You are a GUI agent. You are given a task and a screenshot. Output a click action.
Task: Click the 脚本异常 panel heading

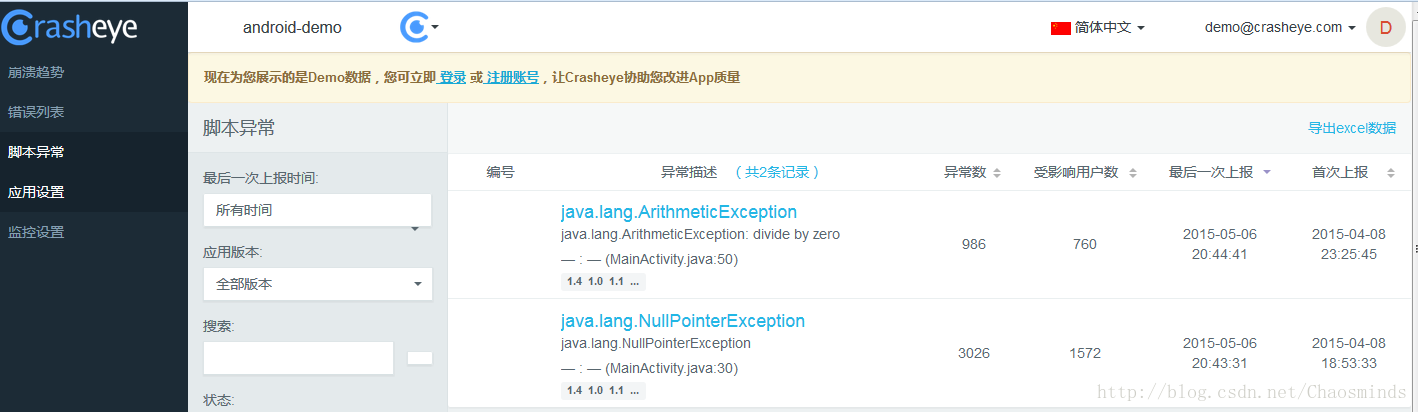coord(239,128)
